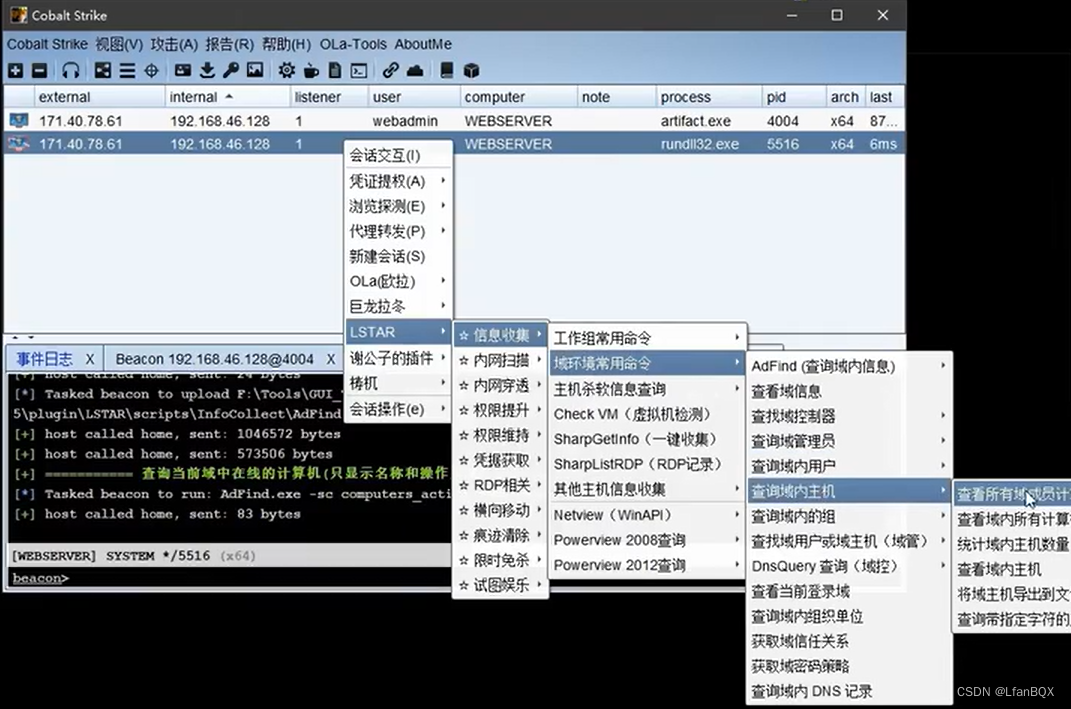Viewport: 1071px width, 709px height.
Task: Expand the 凭证提权(A) submenu
Action: click(x=398, y=181)
